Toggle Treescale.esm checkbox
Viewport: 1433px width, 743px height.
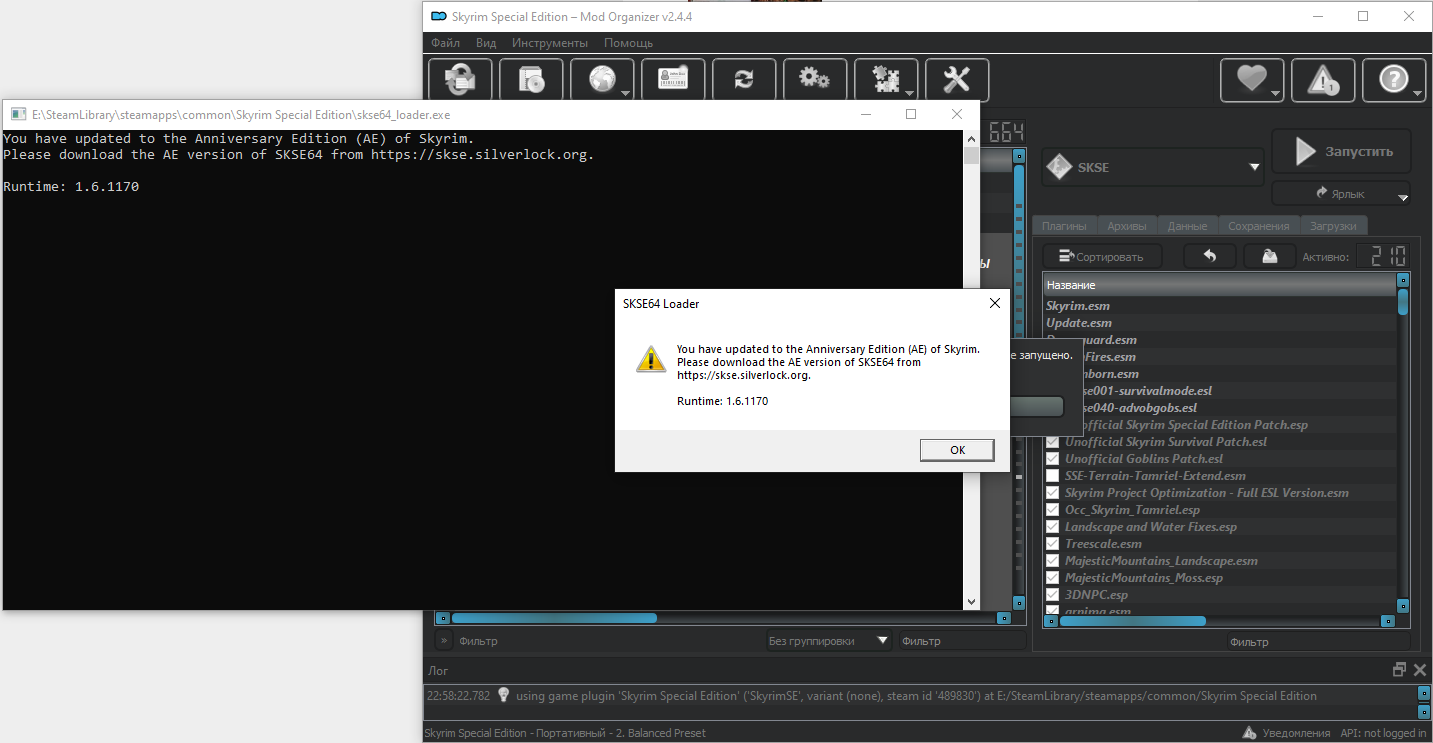coord(1052,544)
